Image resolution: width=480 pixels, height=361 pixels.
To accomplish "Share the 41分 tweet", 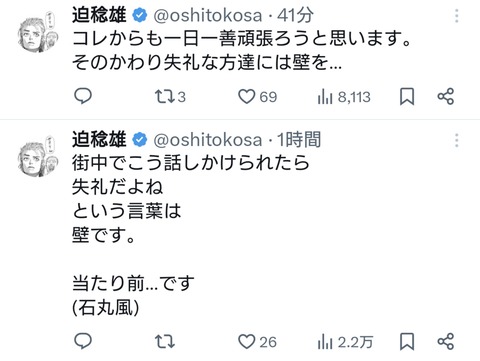I will (446, 97).
